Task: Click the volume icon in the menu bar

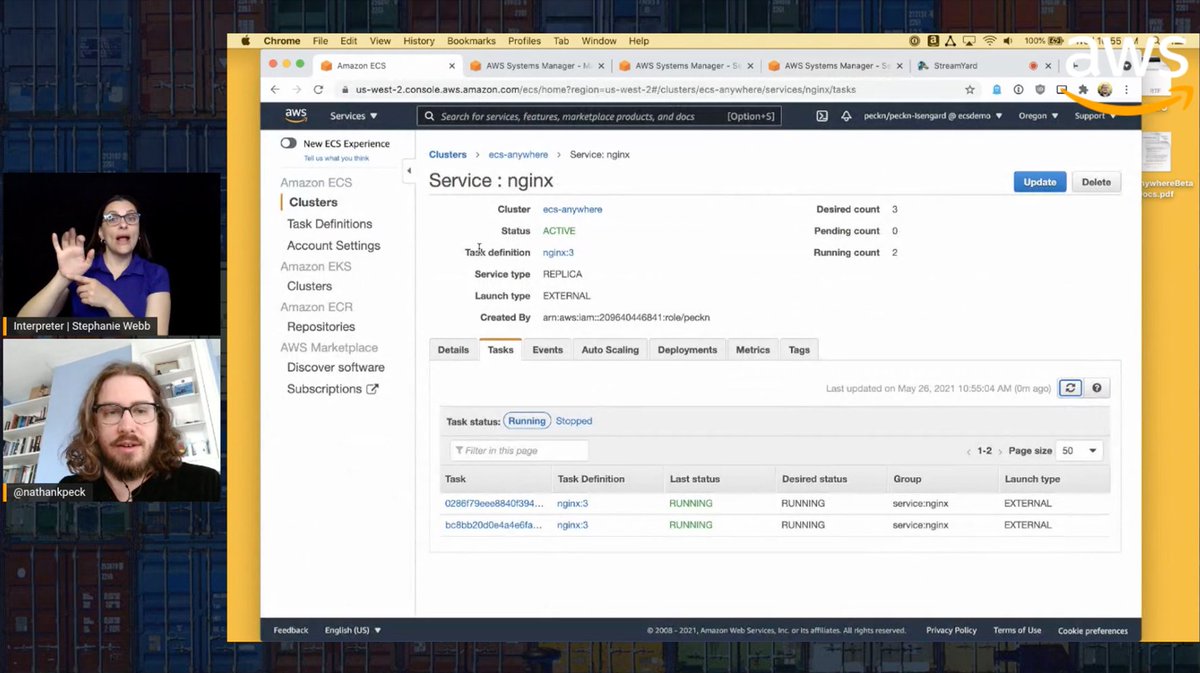Action: pos(1010,41)
